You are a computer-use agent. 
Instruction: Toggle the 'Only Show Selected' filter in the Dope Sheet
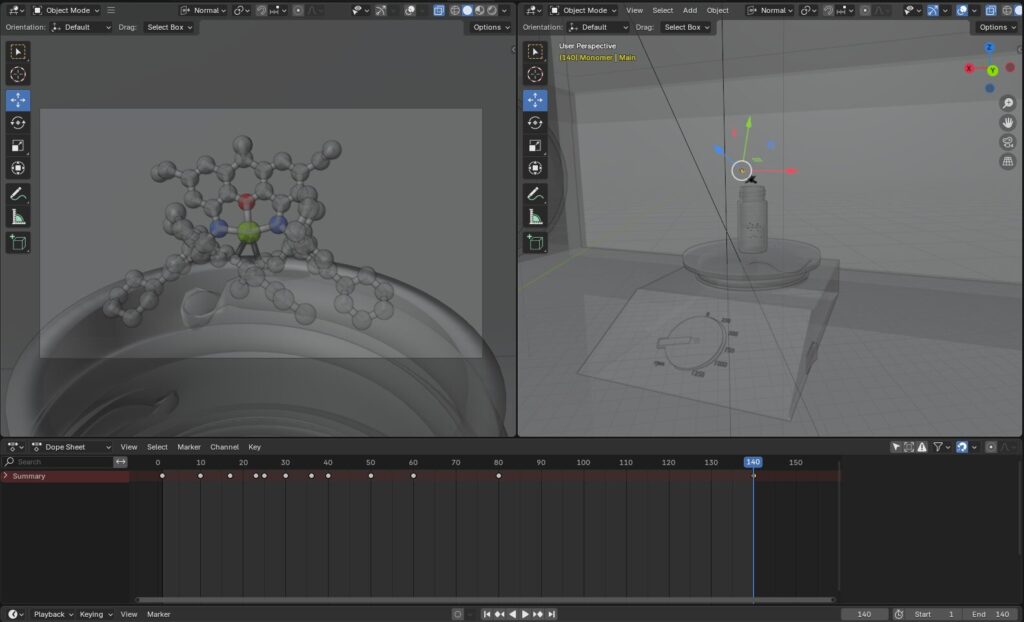pyautogui.click(x=896, y=447)
